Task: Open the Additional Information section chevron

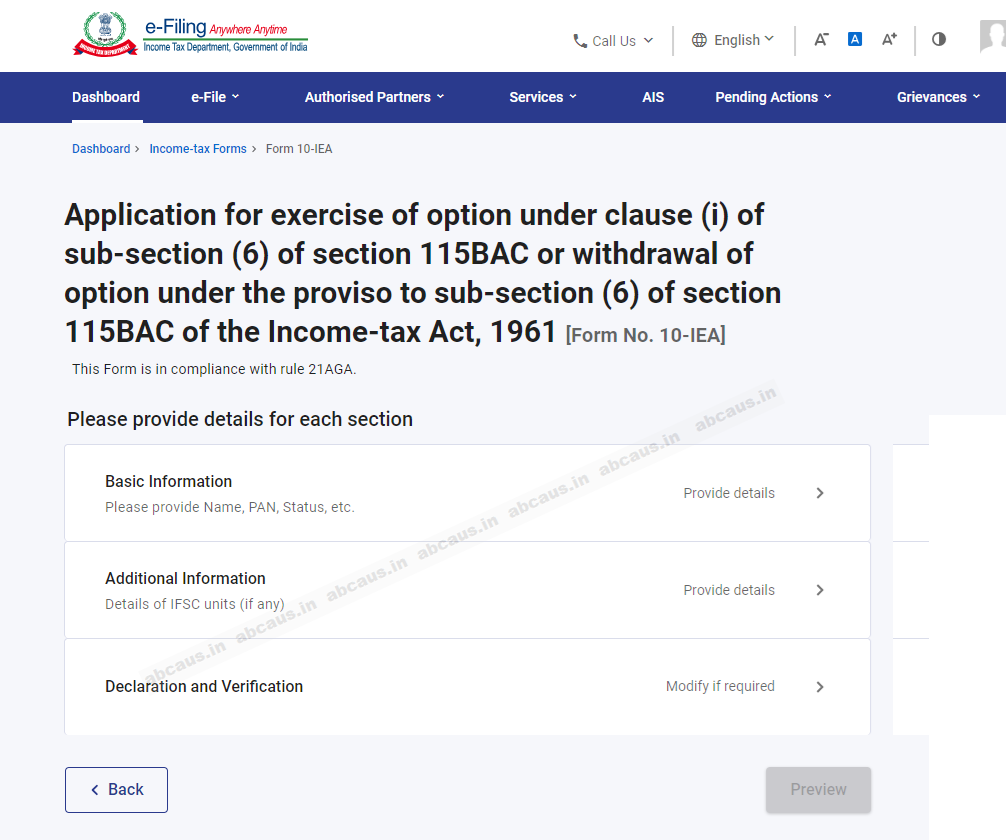Action: pos(820,590)
